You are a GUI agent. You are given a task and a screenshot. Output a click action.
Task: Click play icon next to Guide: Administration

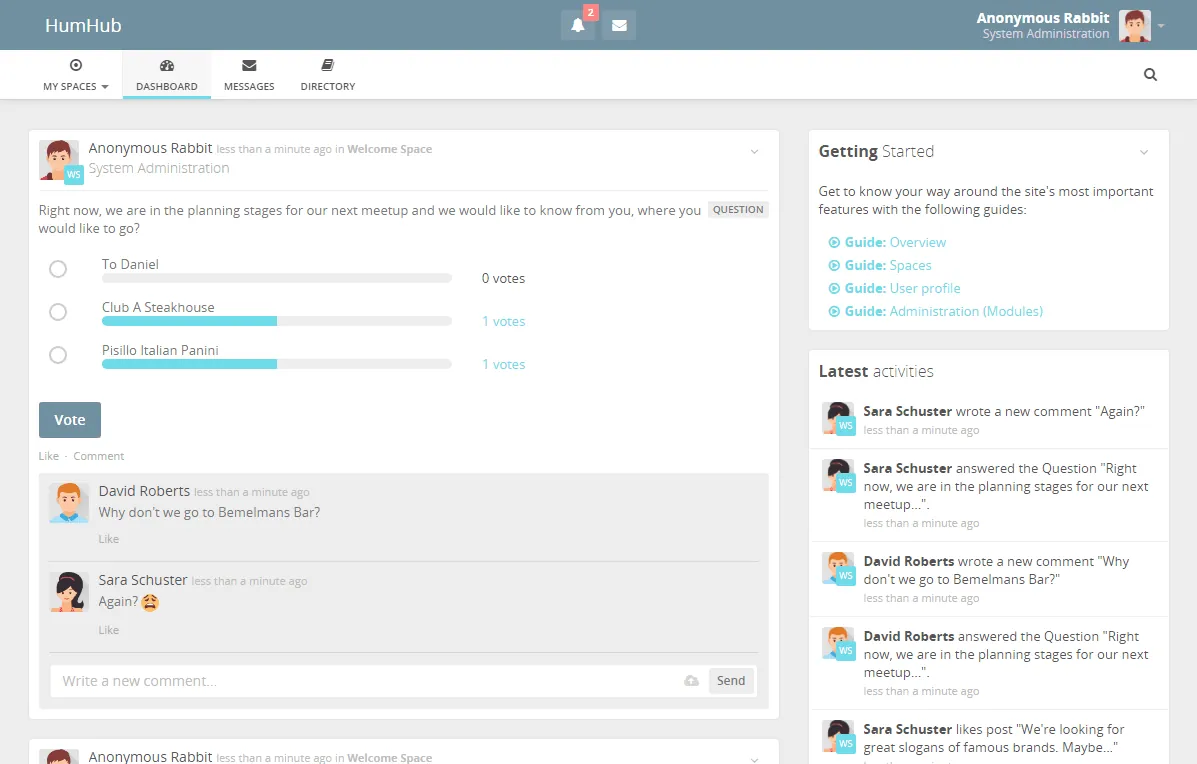tap(834, 311)
